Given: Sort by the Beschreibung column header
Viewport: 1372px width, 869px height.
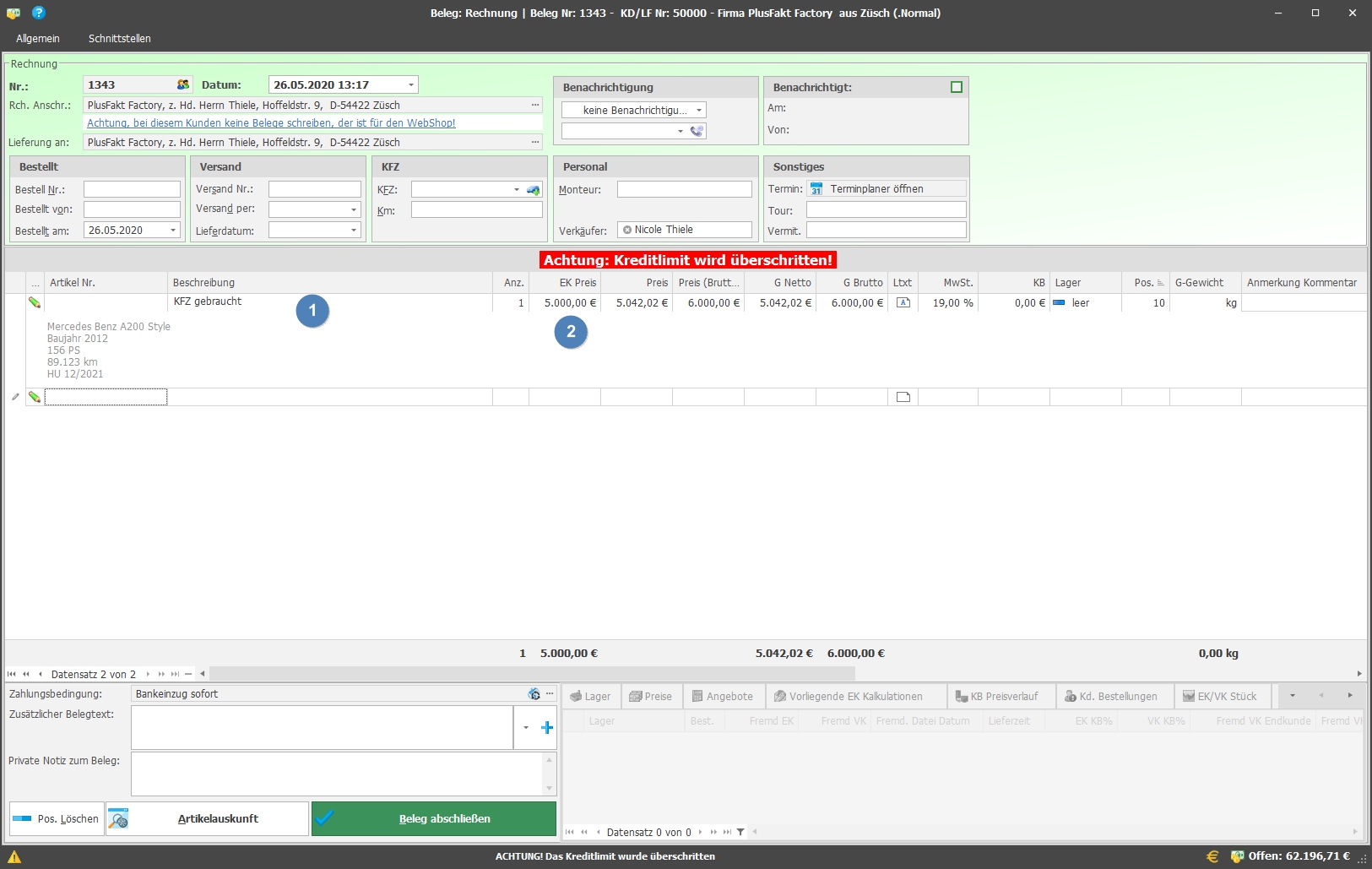Looking at the screenshot, I should pyautogui.click(x=330, y=283).
